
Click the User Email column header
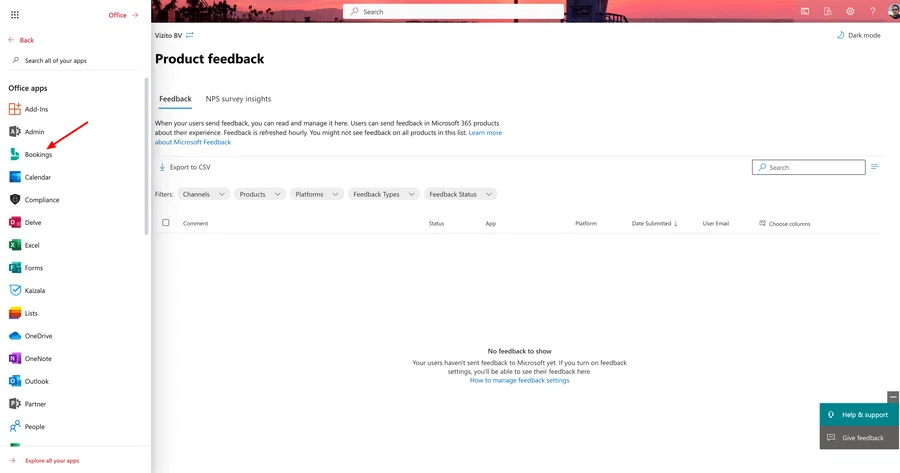click(x=716, y=223)
